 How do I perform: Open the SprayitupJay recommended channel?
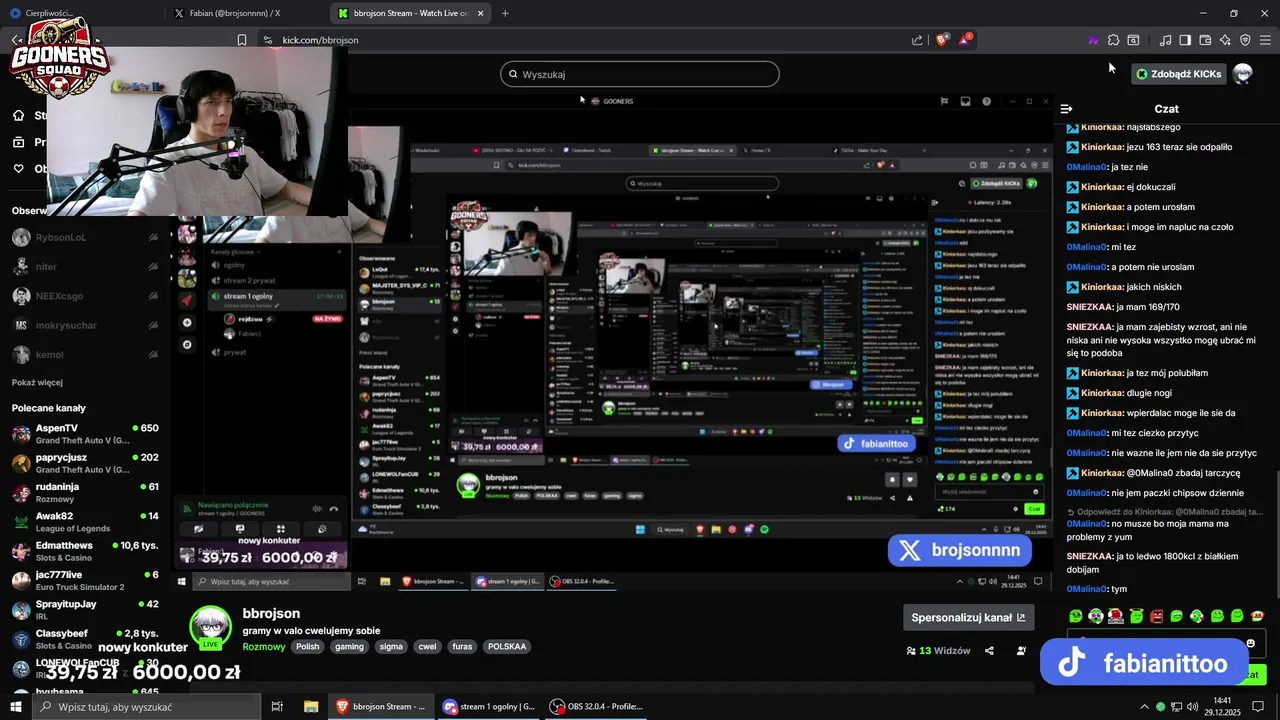click(85, 610)
